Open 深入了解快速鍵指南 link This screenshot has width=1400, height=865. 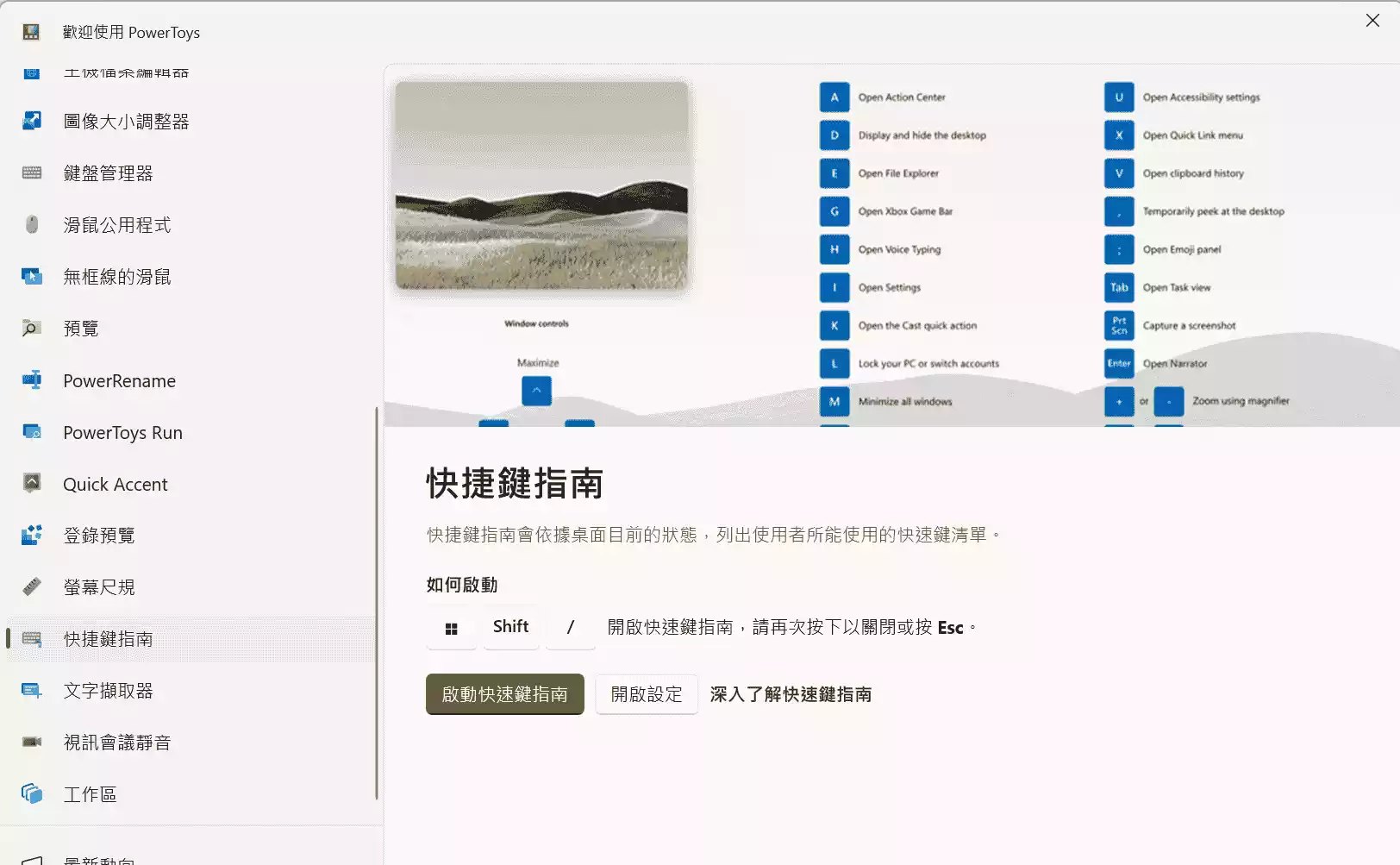pos(791,694)
